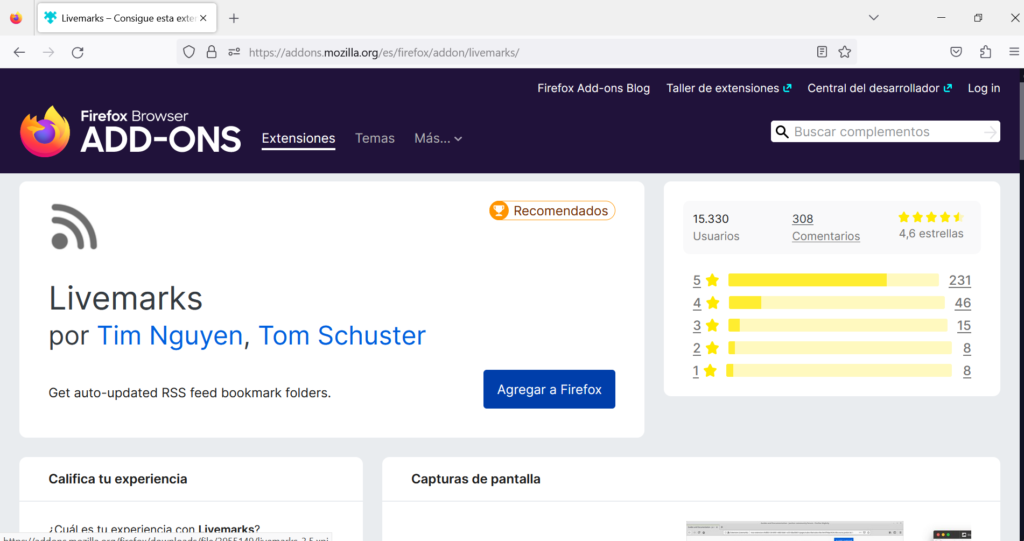
Task: Open the 308 Comentarios link
Action: 825,227
